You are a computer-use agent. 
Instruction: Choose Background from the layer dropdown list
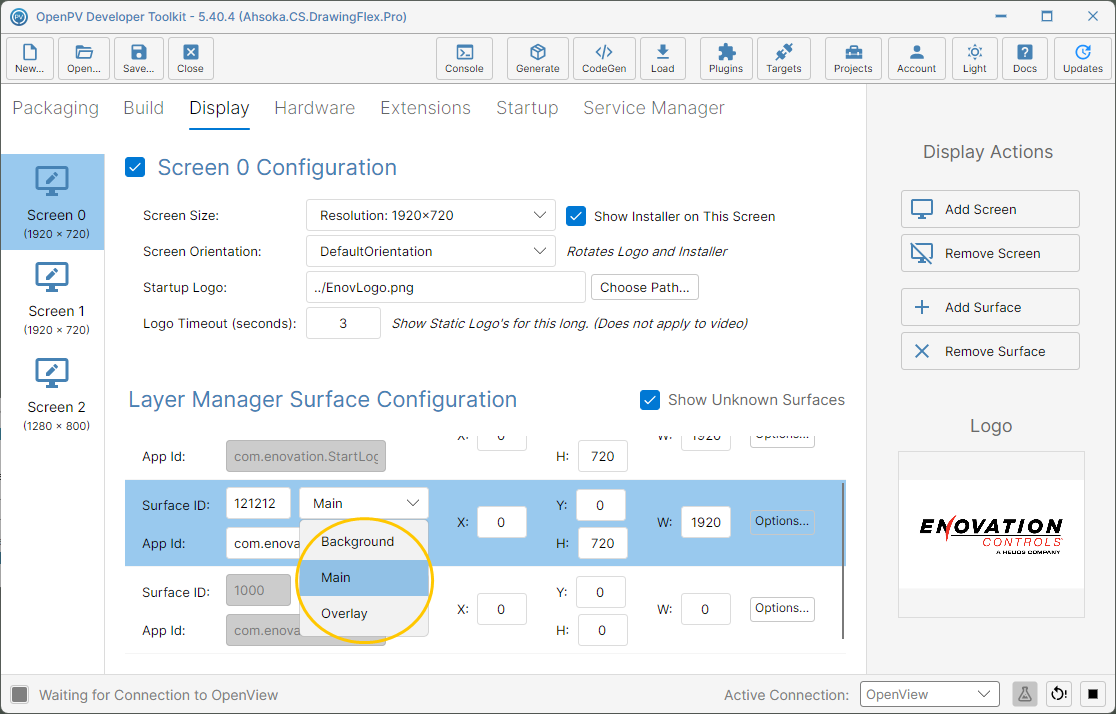(364, 542)
